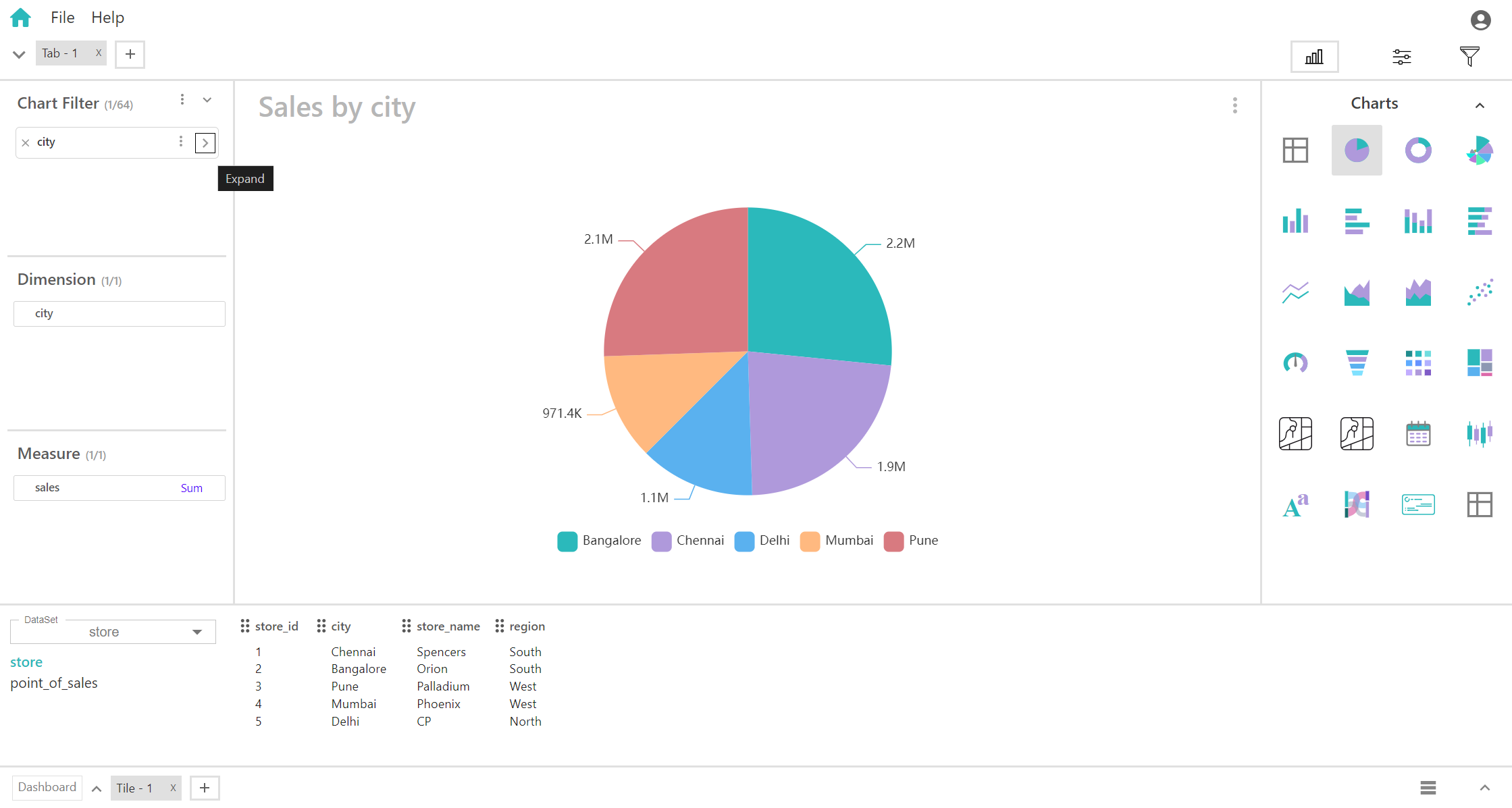
Task: Choose the heatmap chart icon
Action: (1418, 362)
